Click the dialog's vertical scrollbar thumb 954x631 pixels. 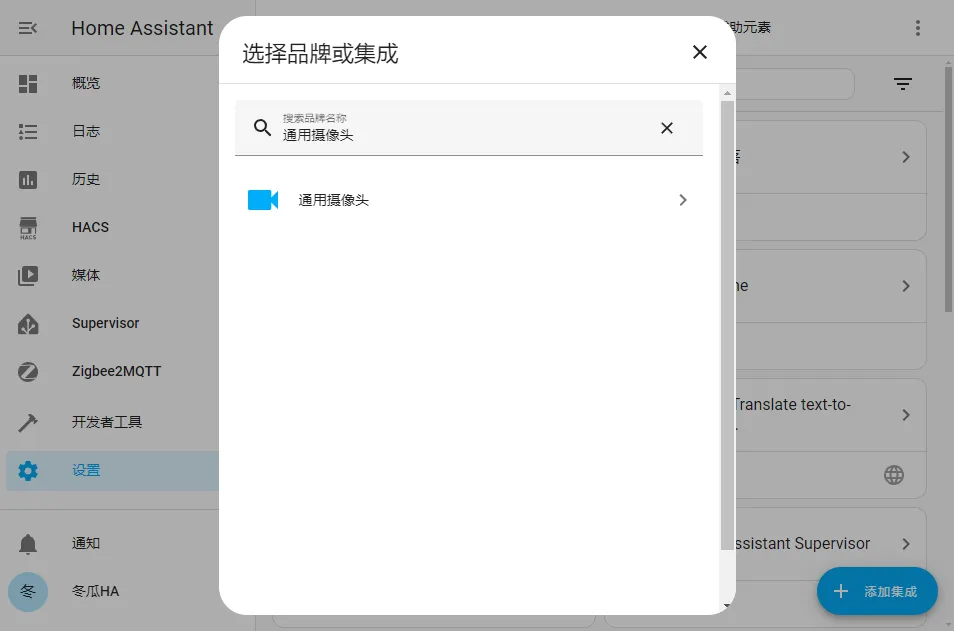point(727,326)
